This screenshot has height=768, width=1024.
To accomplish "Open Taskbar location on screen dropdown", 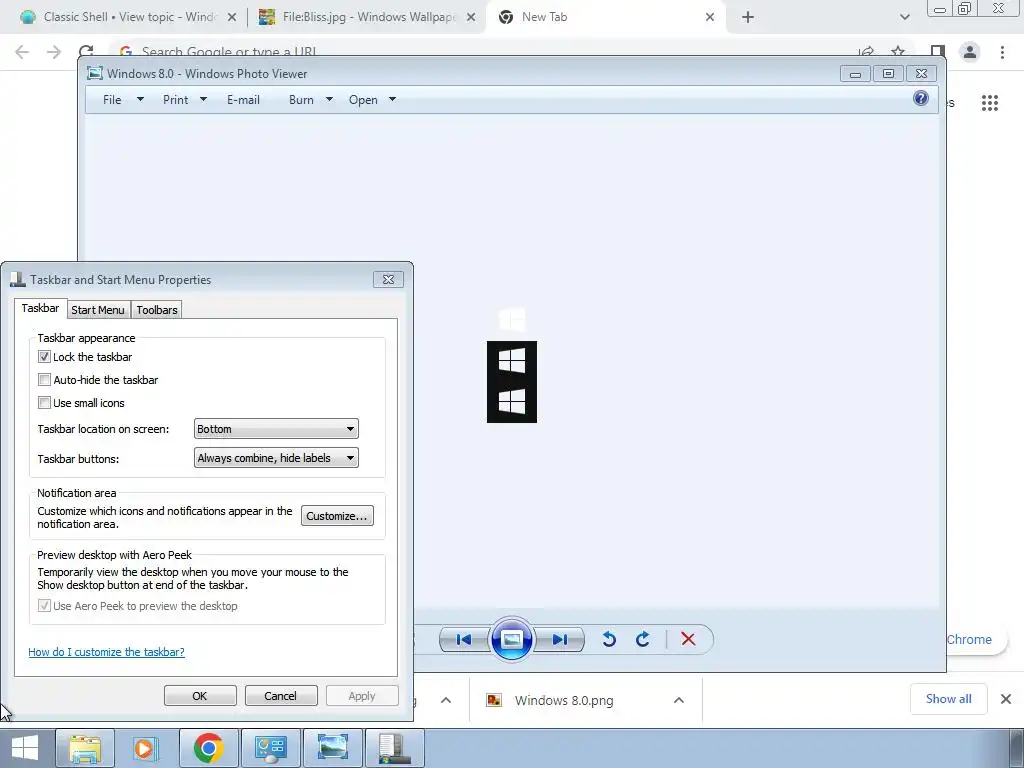I will pyautogui.click(x=276, y=429).
